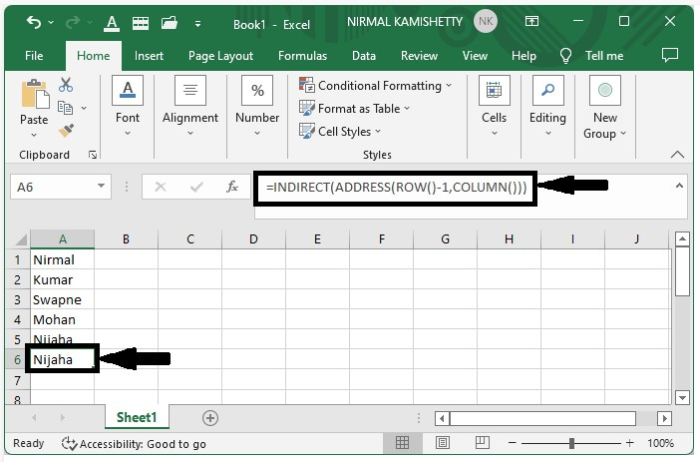Switch to the Insert tab

149,56
